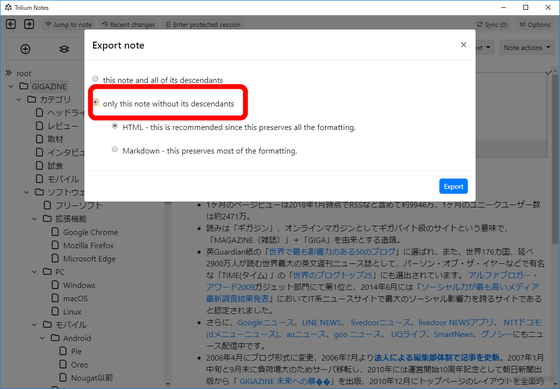Select the 試食 note
This screenshot has height=389, width=560.
[55, 166]
